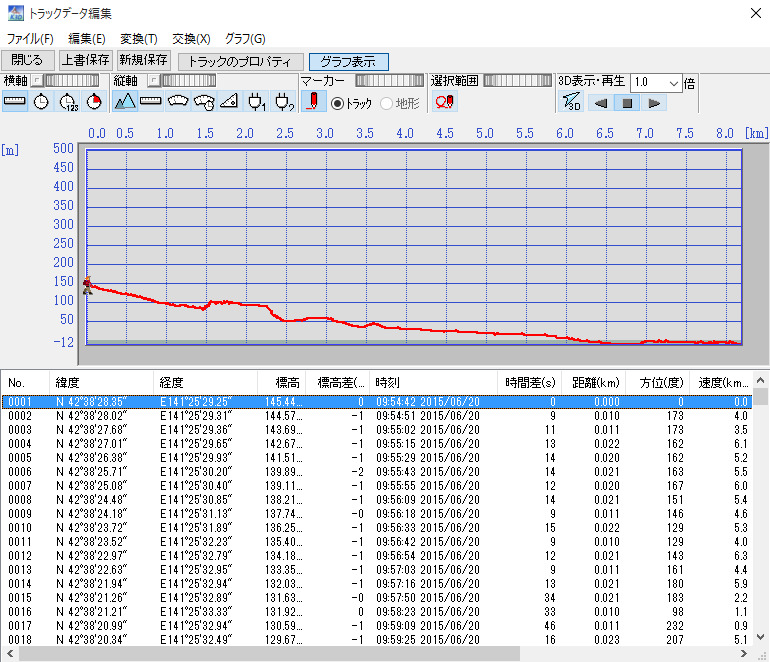Click the red marker pin icon
Viewport: 770px width, 662px height.
(313, 101)
